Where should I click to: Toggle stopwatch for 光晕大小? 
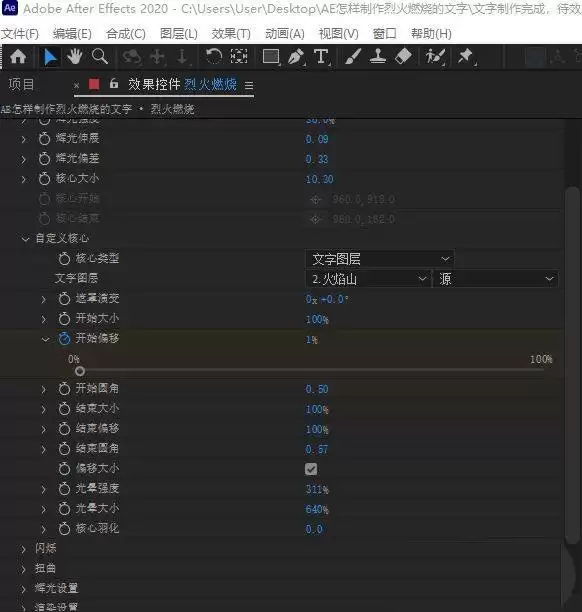64,509
